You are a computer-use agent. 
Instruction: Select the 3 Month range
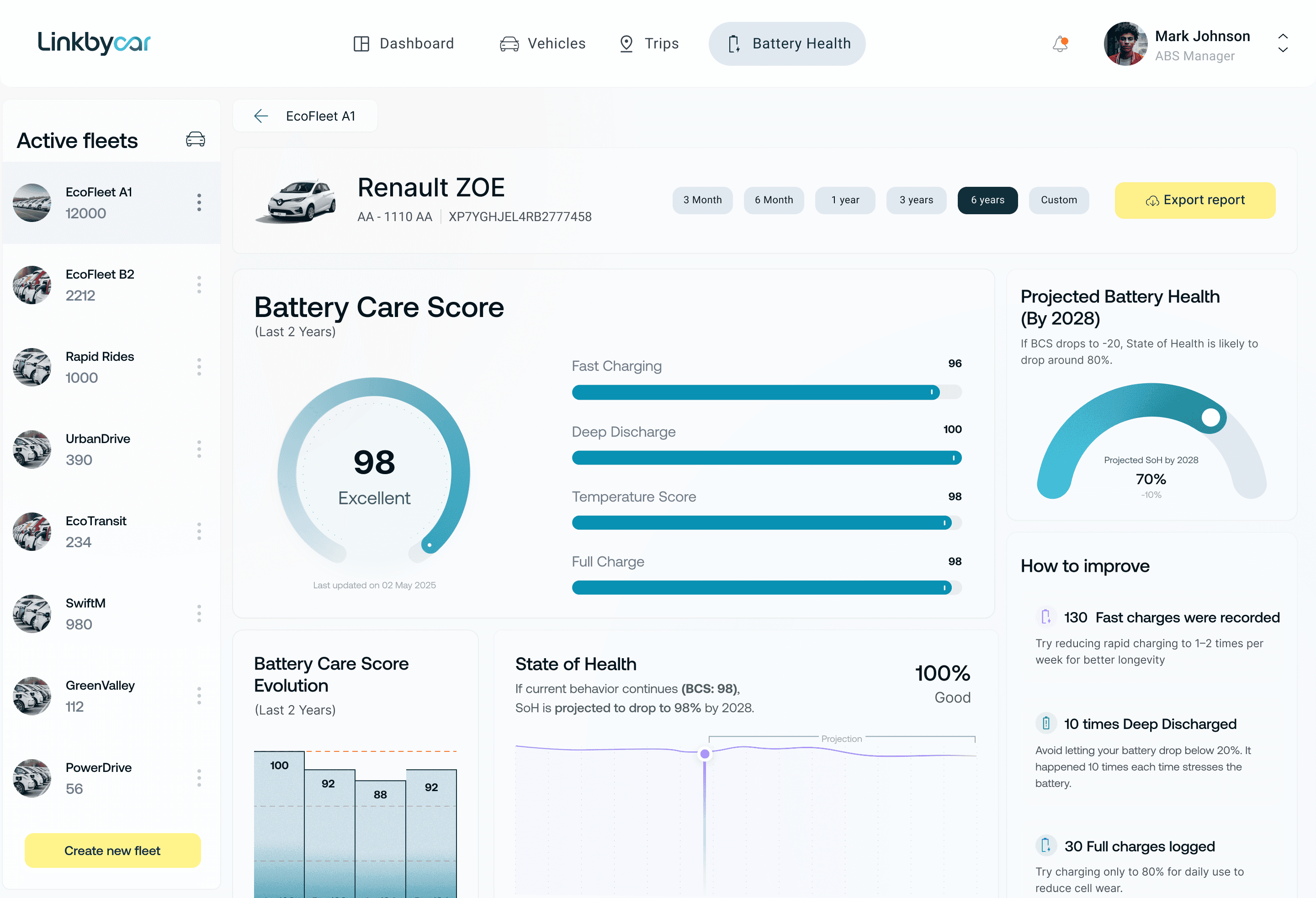click(702, 200)
